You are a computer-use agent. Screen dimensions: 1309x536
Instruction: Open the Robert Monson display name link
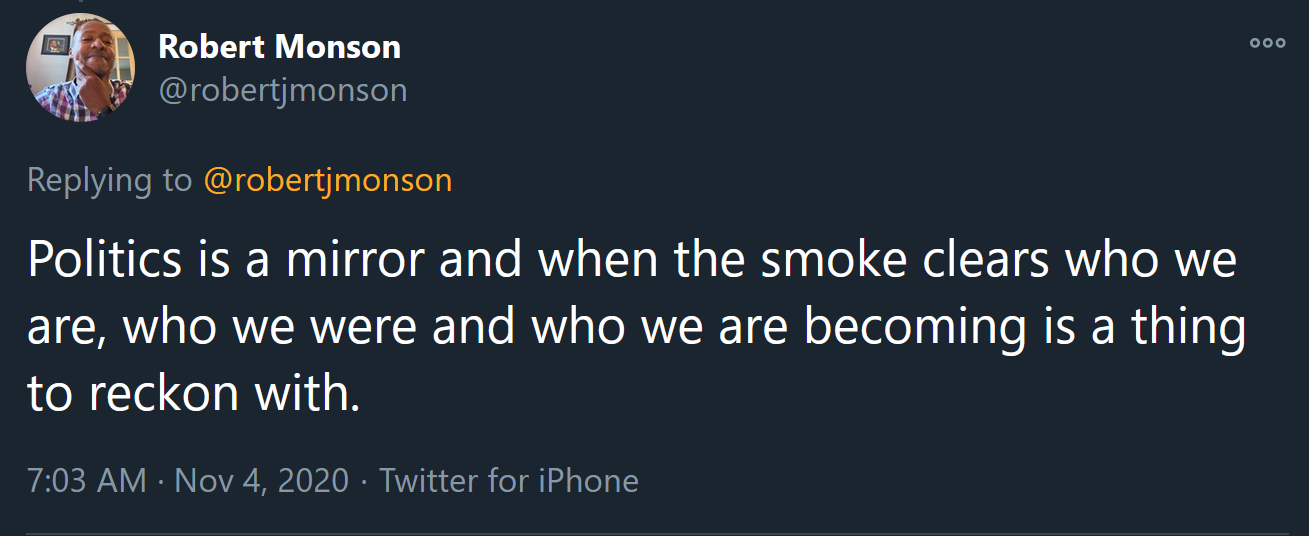pos(280,46)
